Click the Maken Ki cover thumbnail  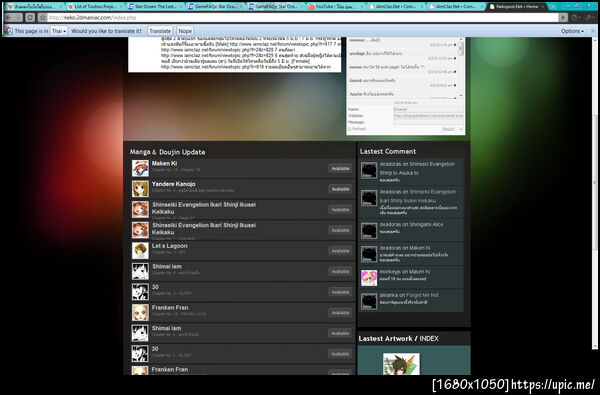coord(140,168)
